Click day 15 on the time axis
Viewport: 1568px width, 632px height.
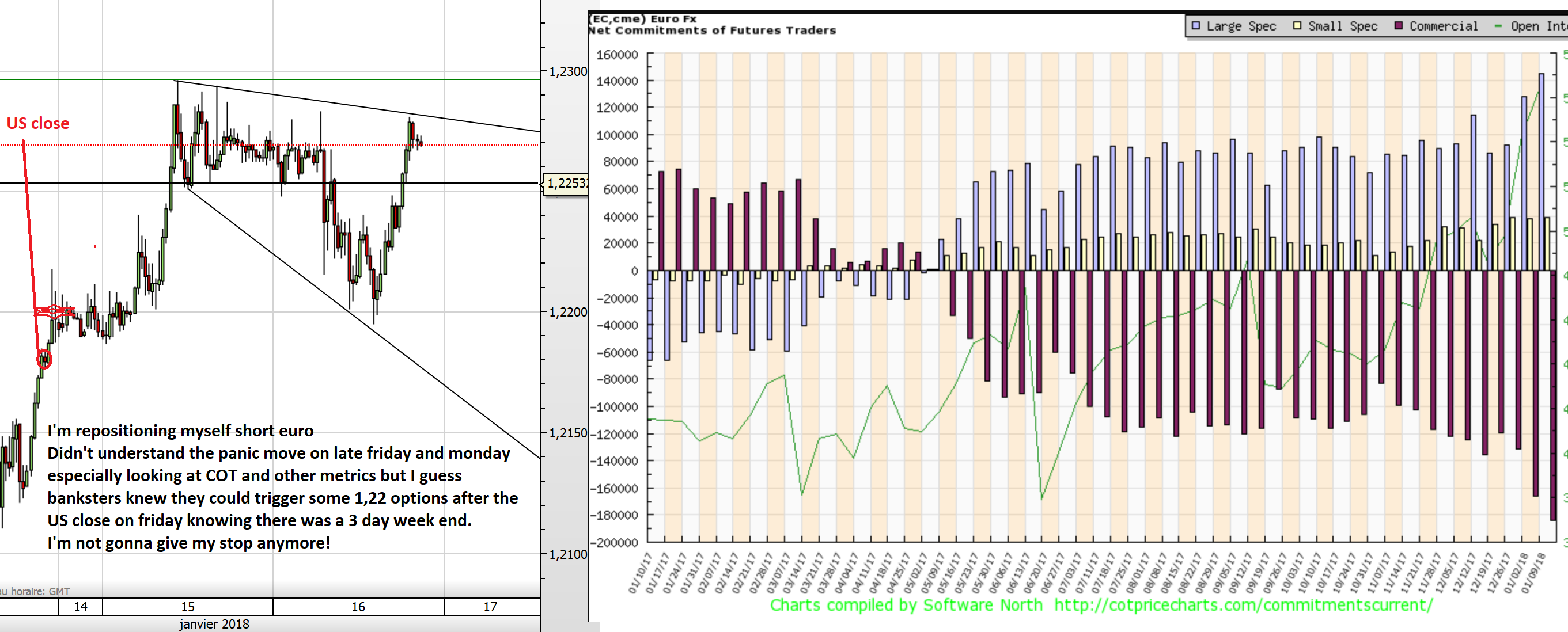[187, 607]
